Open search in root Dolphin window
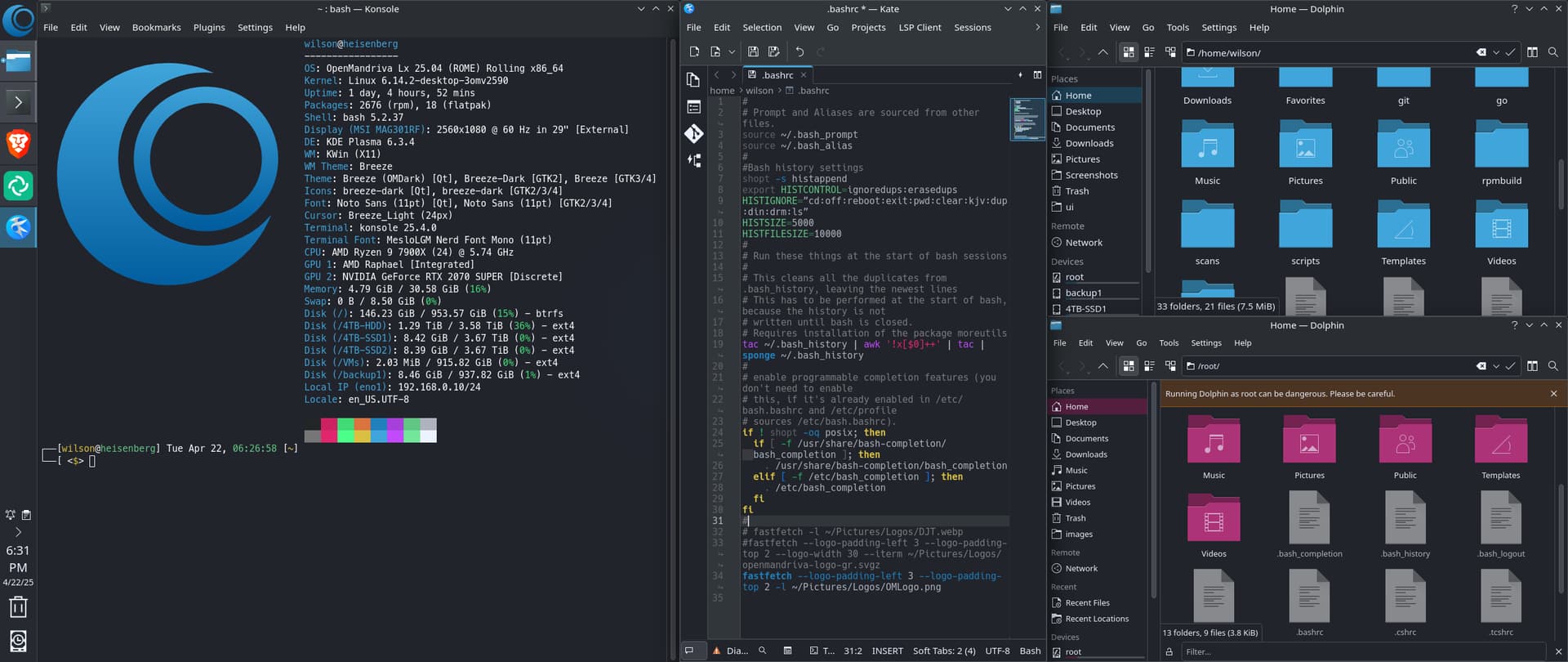 [1552, 366]
